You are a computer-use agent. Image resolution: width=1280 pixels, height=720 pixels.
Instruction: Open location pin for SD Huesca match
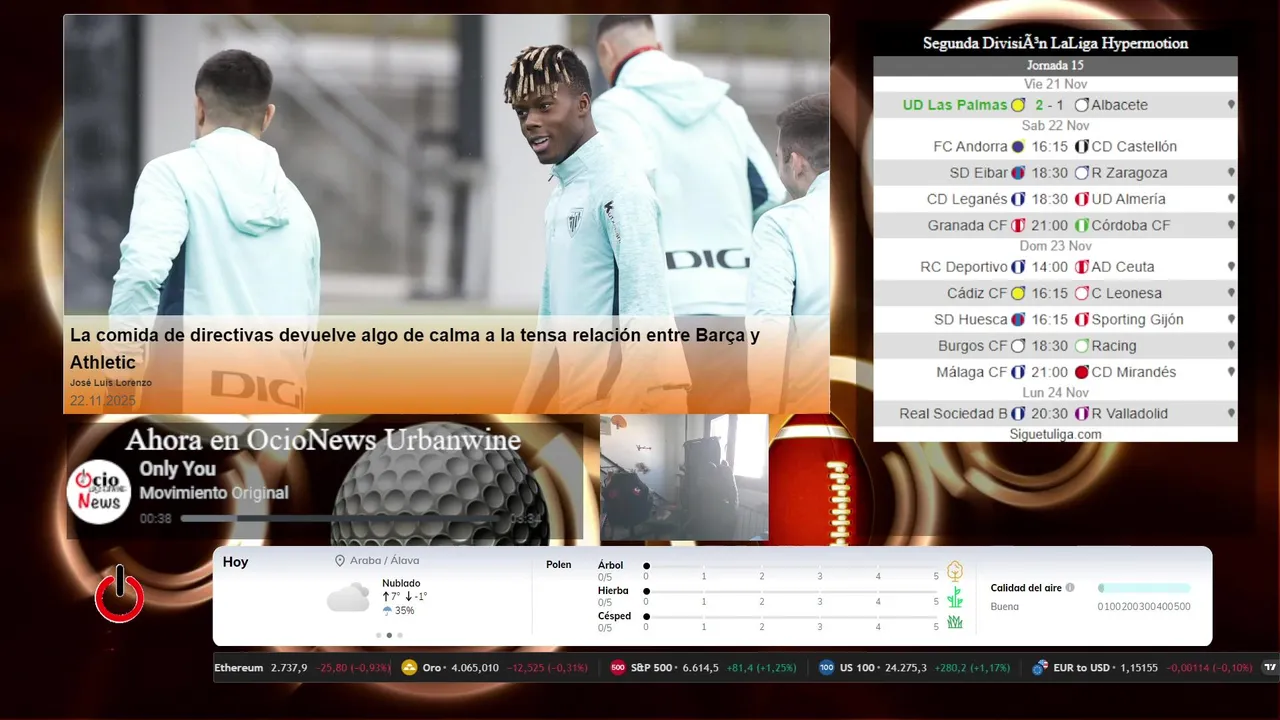pyautogui.click(x=1231, y=320)
